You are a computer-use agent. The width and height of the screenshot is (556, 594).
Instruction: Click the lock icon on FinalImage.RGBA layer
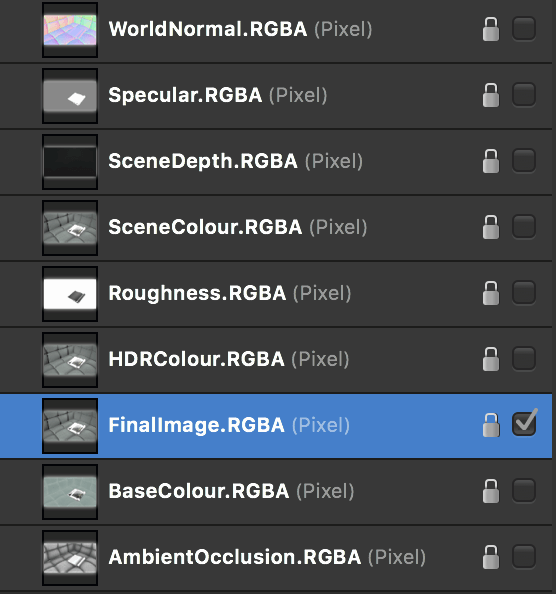coord(491,425)
